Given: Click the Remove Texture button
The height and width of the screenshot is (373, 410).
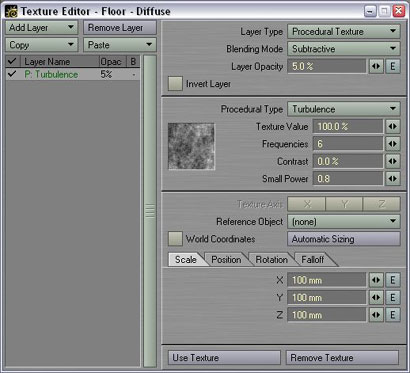Looking at the screenshot, I should [342, 358].
